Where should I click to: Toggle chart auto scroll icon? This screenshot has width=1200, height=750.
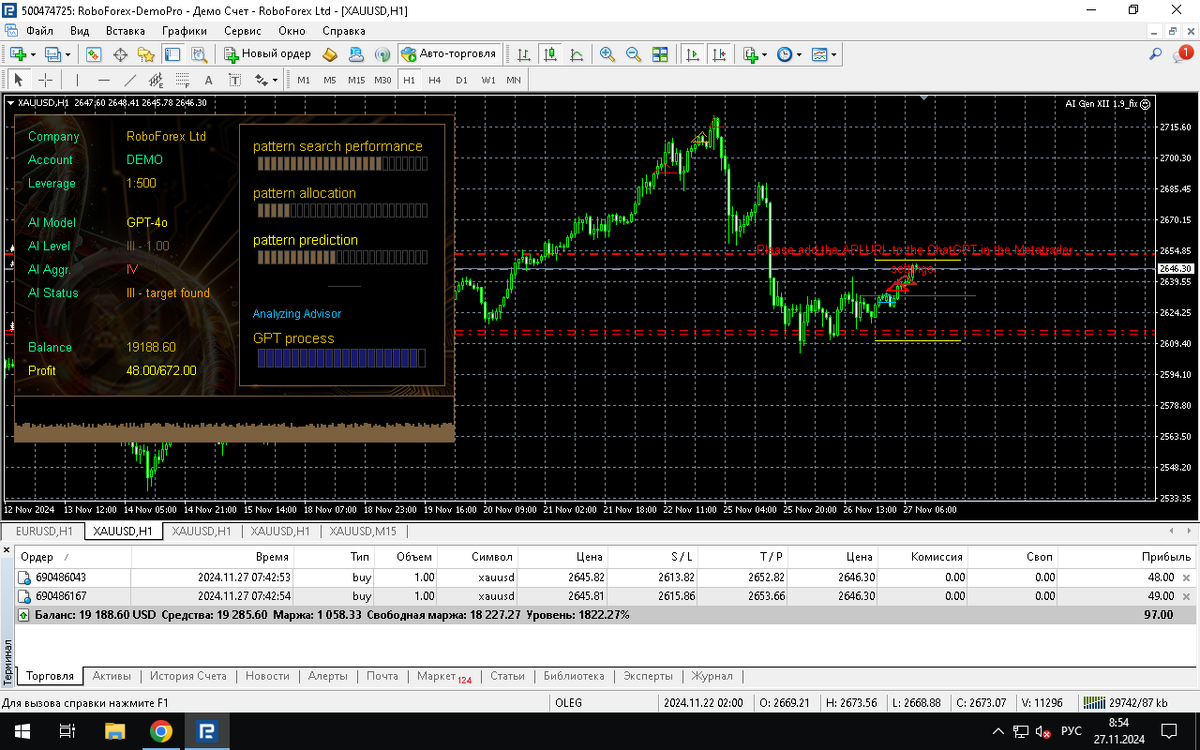[692, 54]
